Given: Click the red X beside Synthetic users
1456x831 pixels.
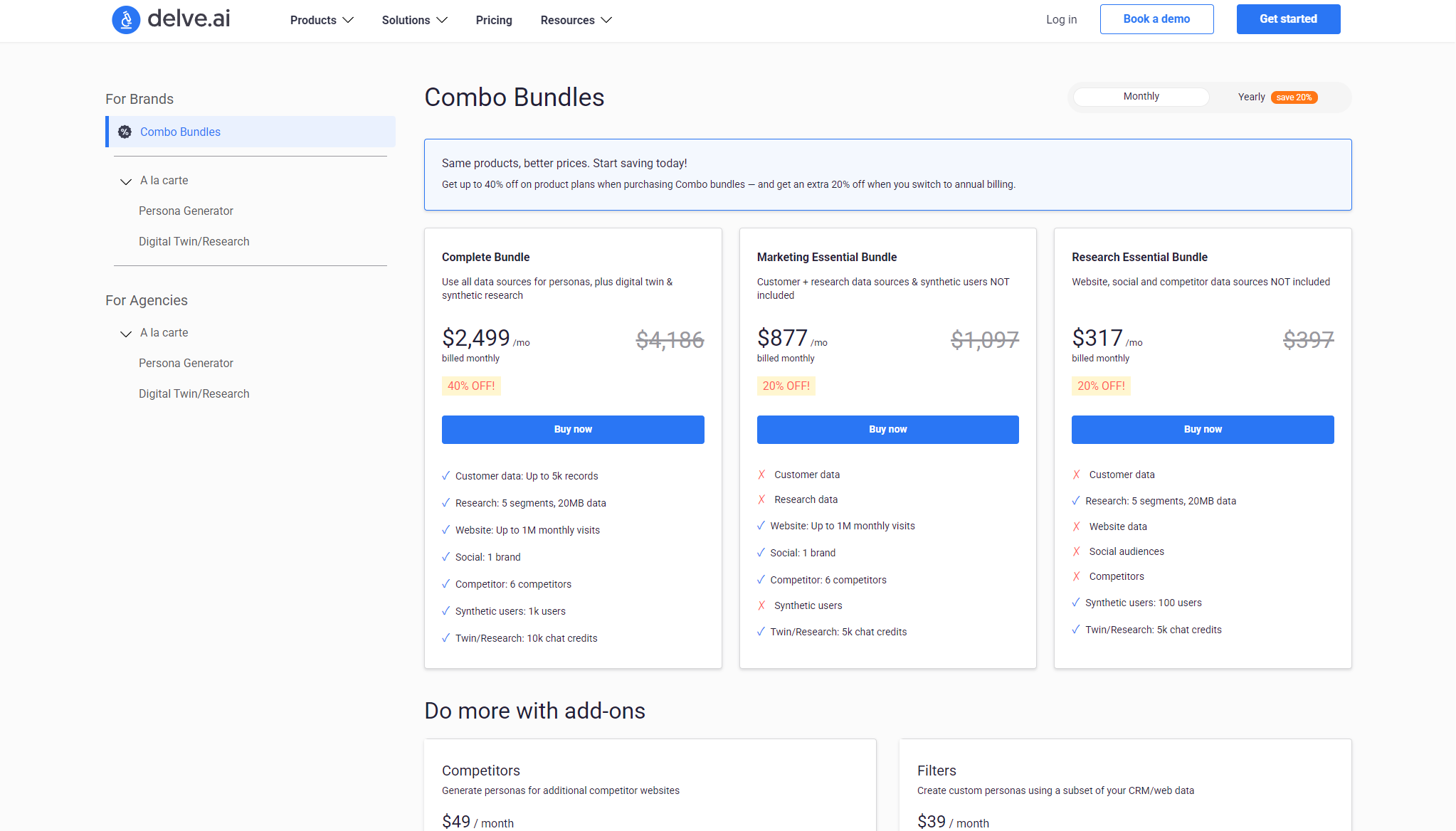Looking at the screenshot, I should pos(761,605).
